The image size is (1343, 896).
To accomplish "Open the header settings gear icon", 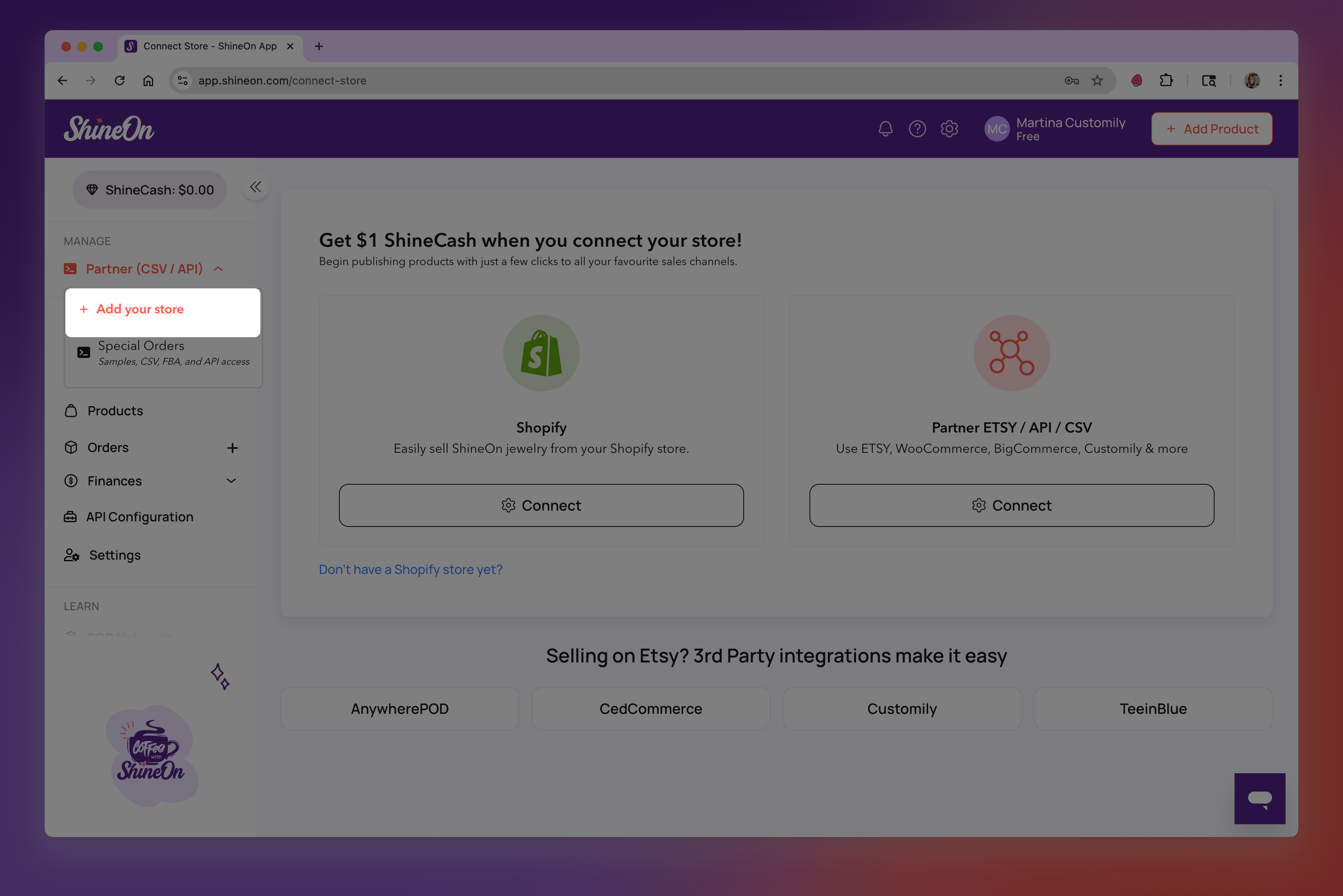I will point(949,129).
